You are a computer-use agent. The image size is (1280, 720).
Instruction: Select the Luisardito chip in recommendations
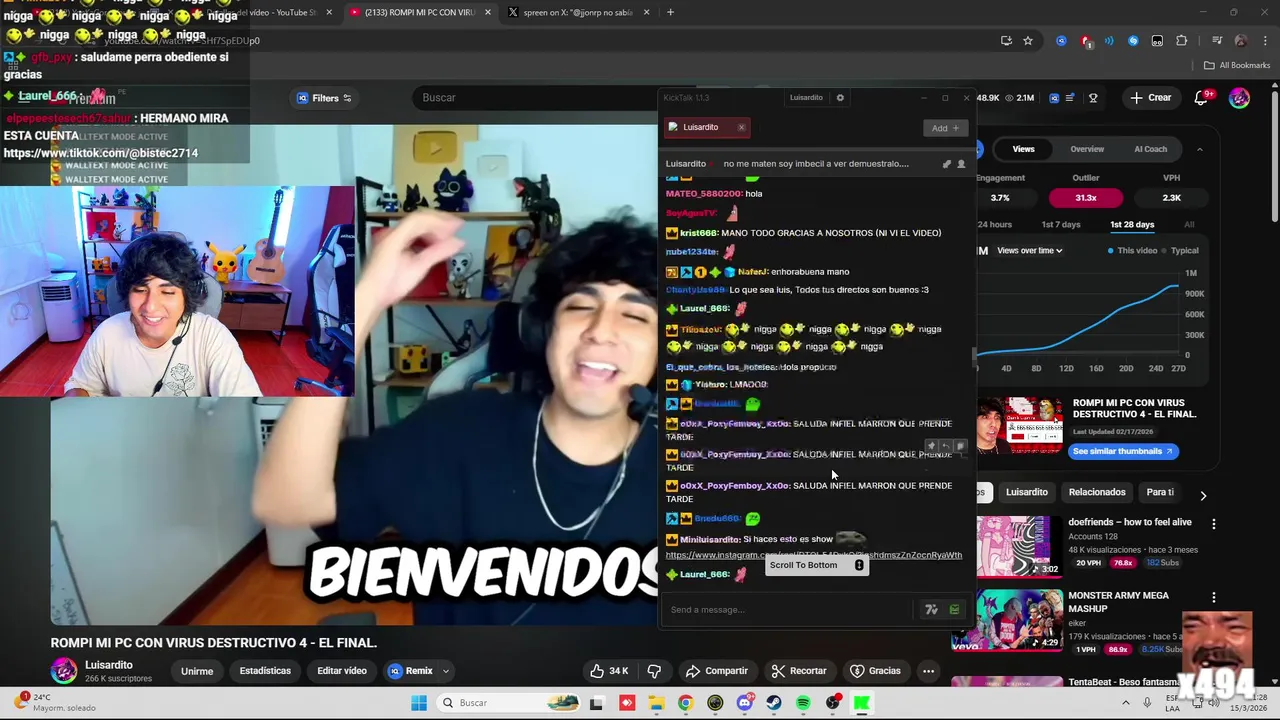click(x=1026, y=492)
